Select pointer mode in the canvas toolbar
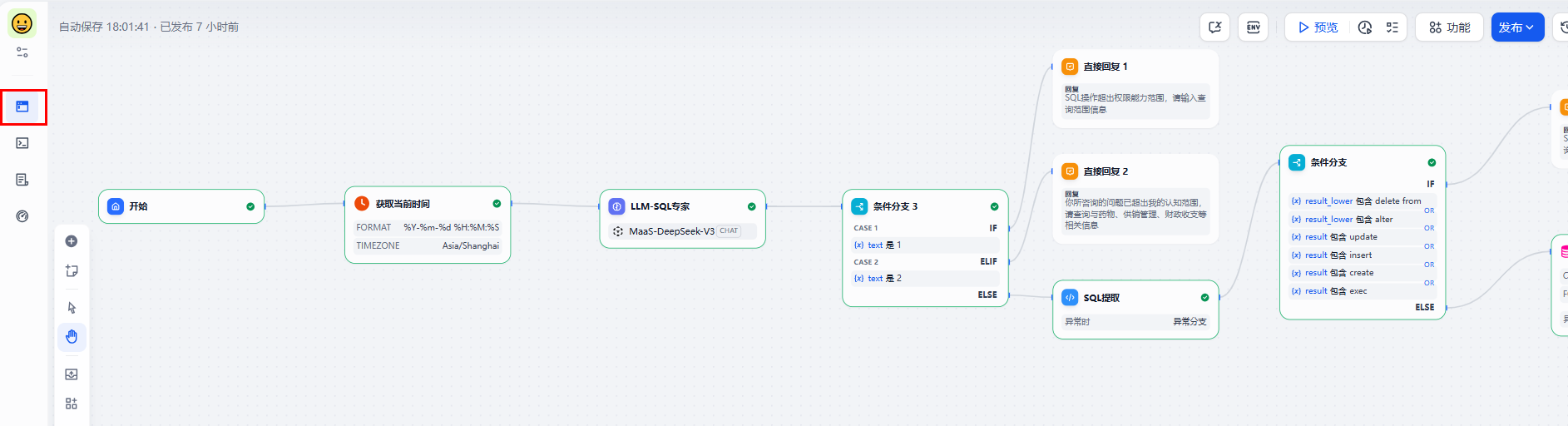 (x=72, y=308)
